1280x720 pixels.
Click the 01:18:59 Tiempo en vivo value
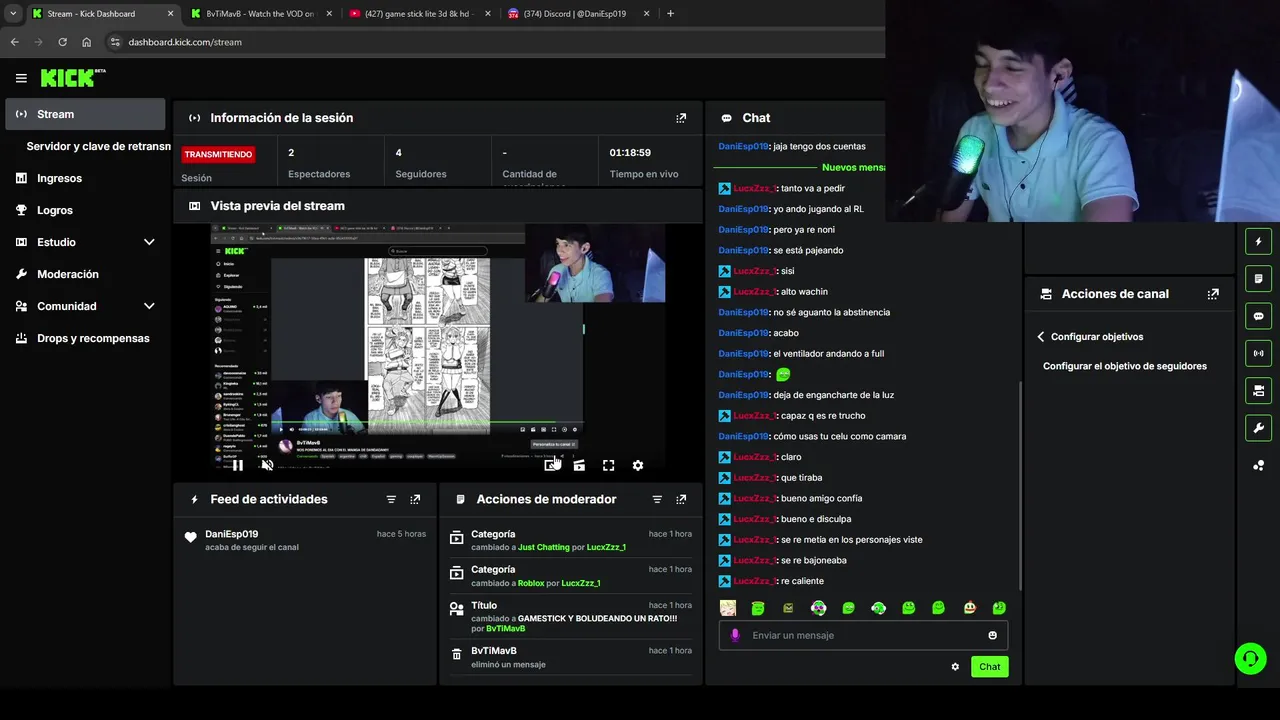630,153
